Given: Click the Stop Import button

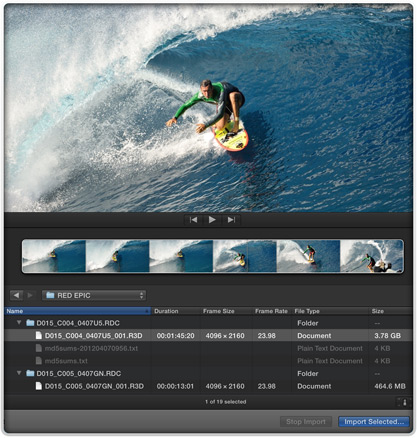Looking at the screenshot, I should [x=306, y=422].
